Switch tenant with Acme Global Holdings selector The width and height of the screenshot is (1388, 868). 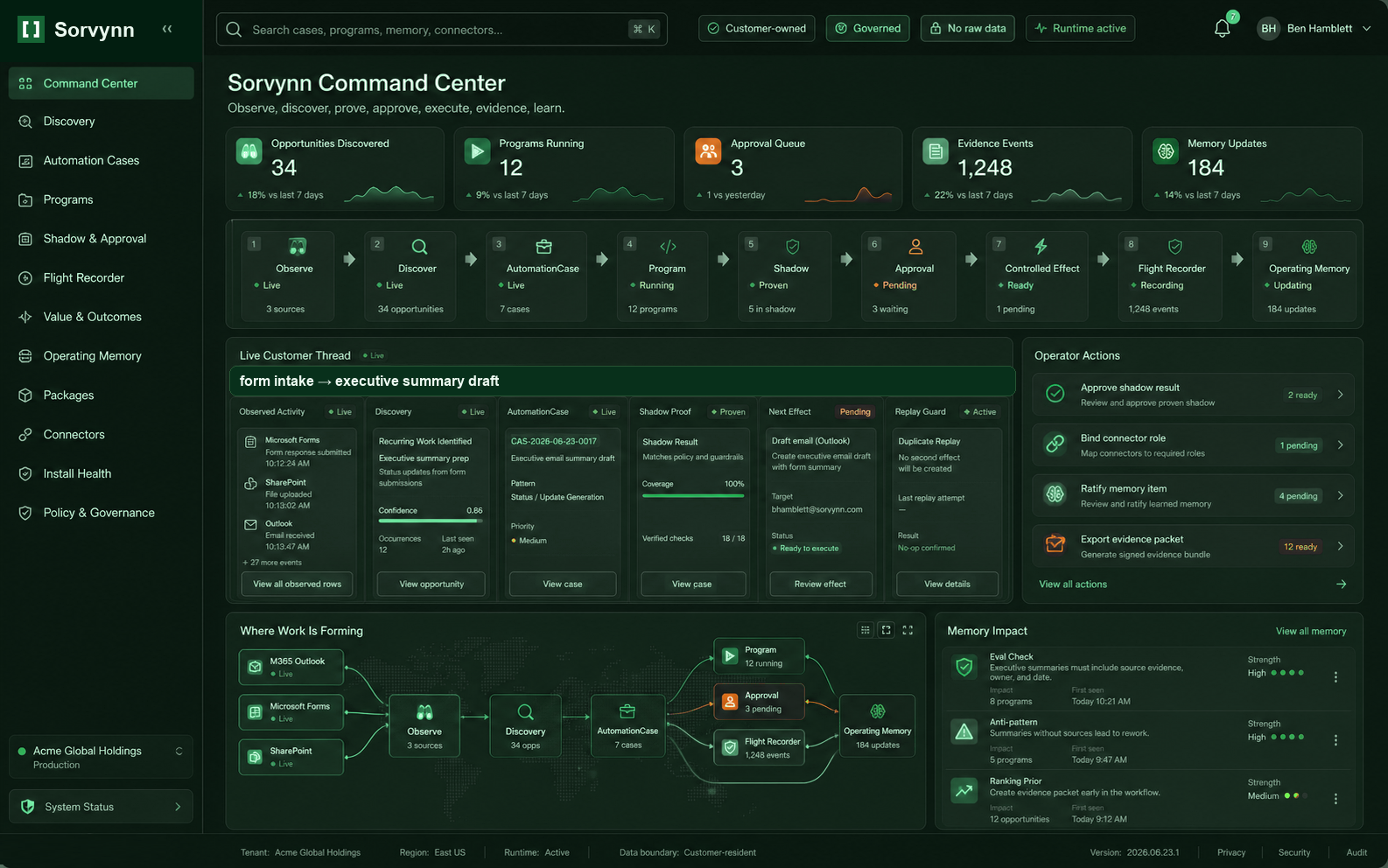point(102,757)
